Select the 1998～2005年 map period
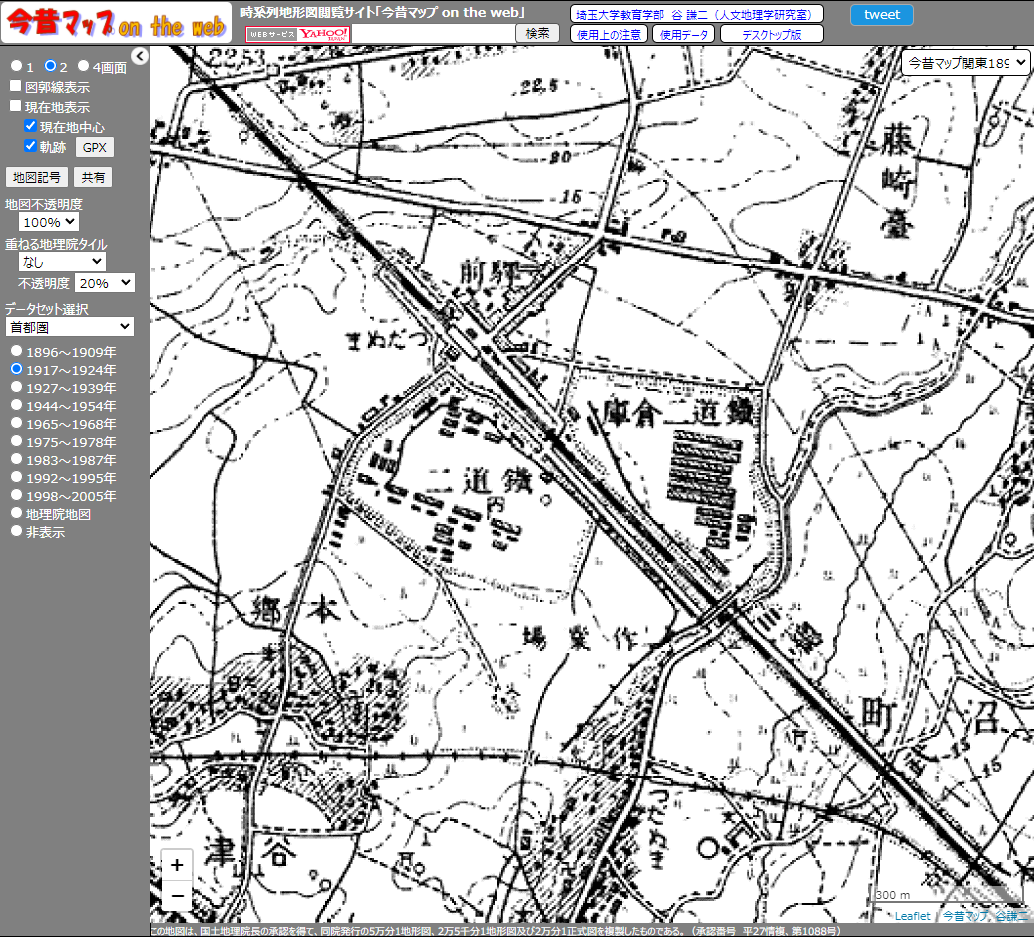The width and height of the screenshot is (1034, 937). coord(16,495)
